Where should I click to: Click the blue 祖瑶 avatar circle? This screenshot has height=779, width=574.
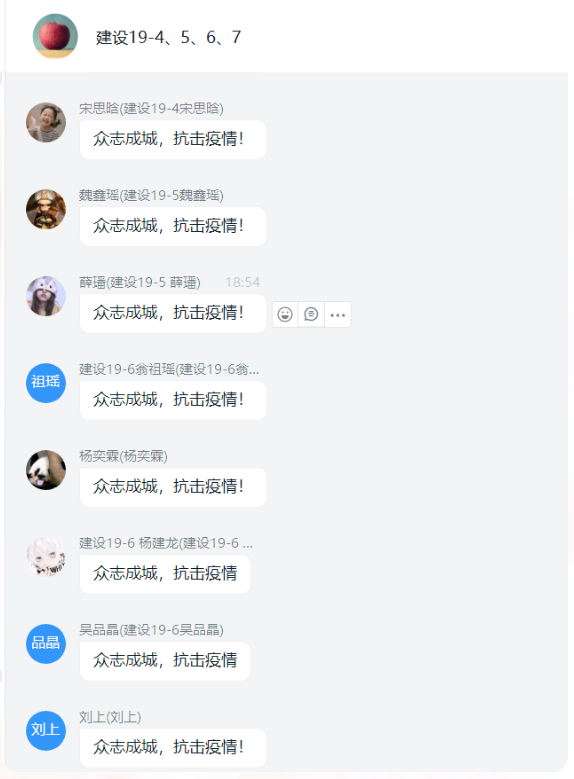pos(46,383)
